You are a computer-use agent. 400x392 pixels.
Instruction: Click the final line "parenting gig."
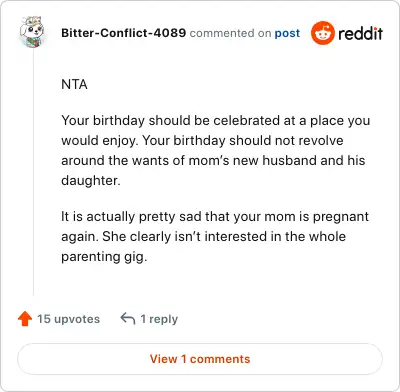point(104,257)
